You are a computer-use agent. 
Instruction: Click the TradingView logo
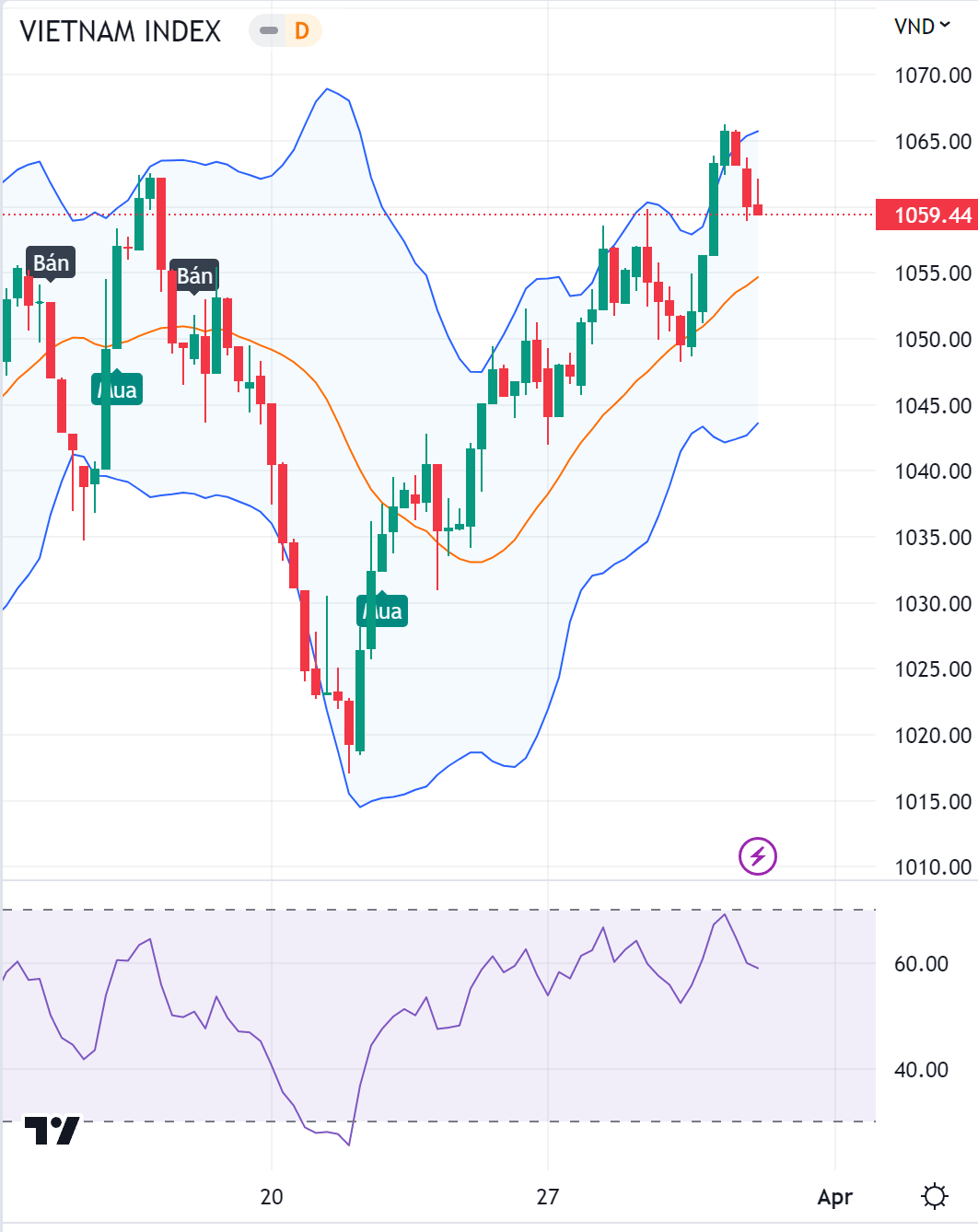point(52,1130)
